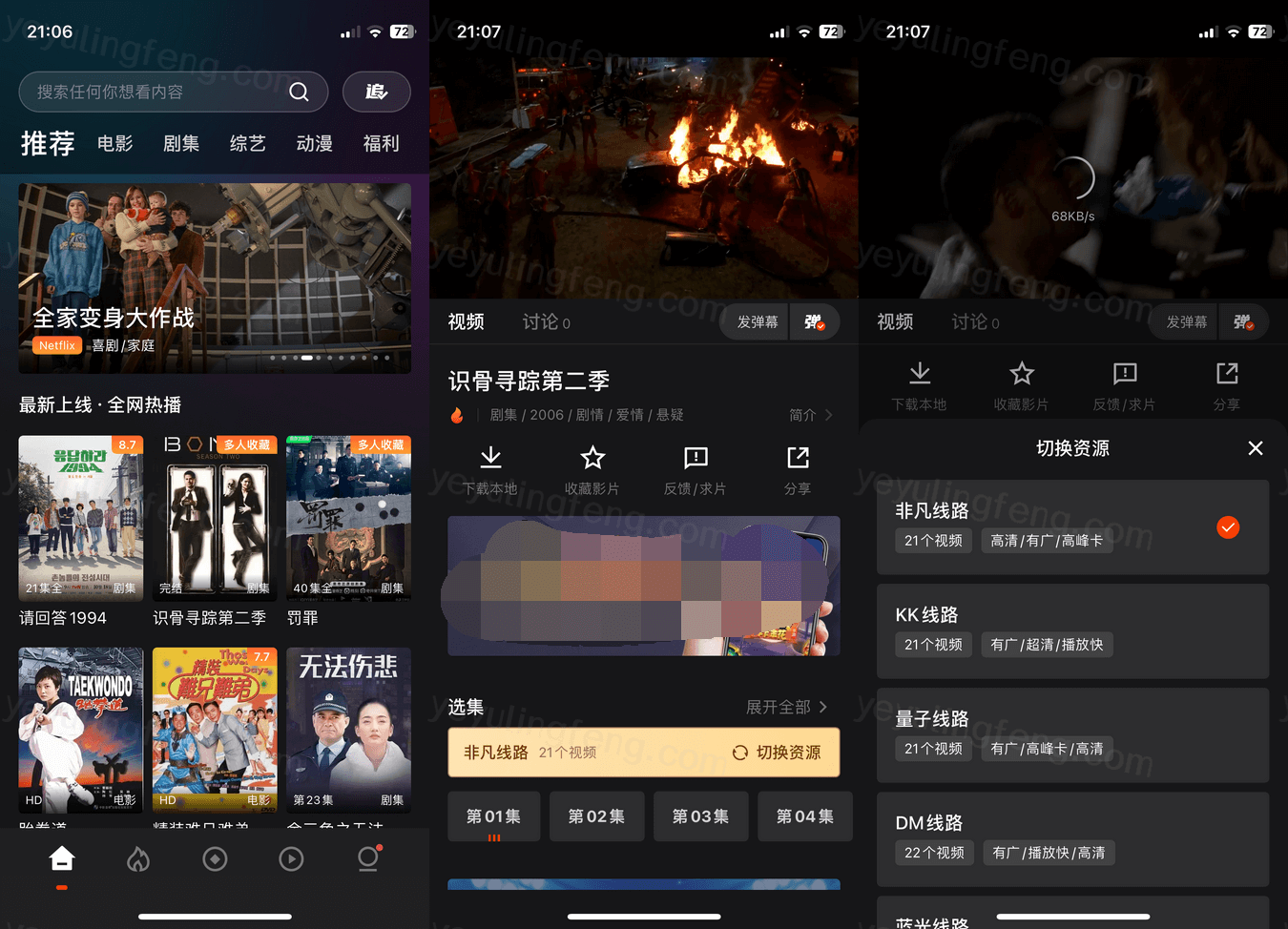Tap the search magnifier icon
Image resolution: width=1288 pixels, height=929 pixels.
299,92
